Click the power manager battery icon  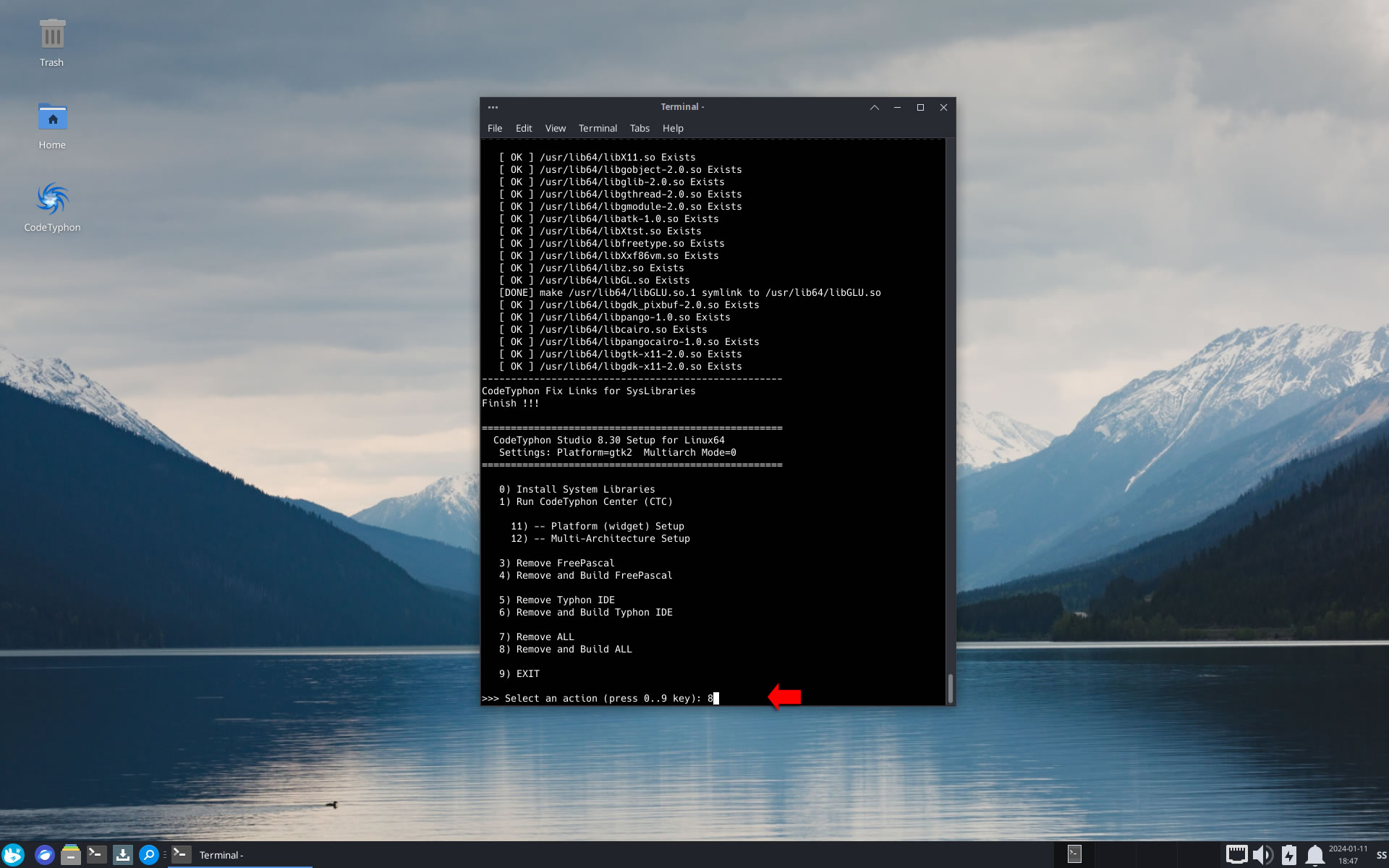(x=1288, y=854)
